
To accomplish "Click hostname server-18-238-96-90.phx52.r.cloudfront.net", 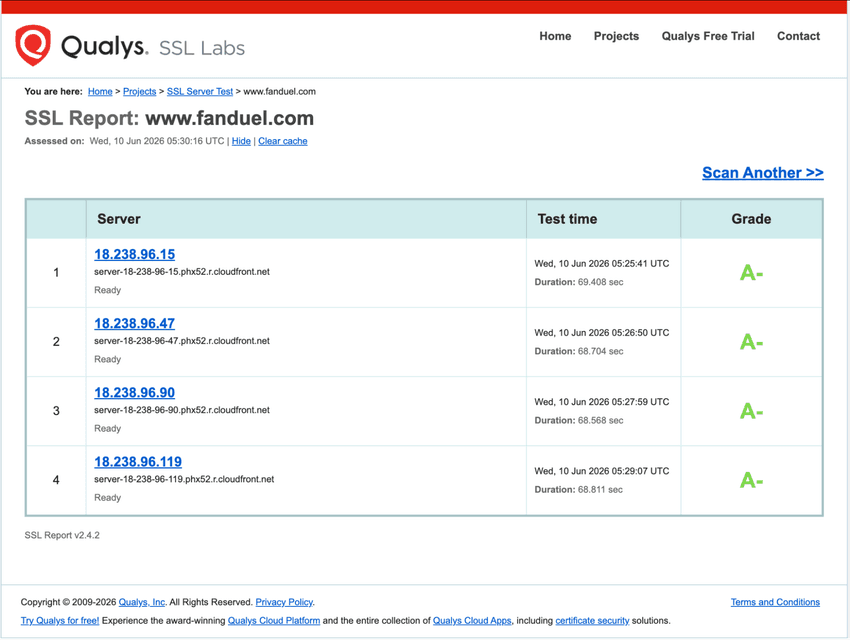I will (182, 410).
